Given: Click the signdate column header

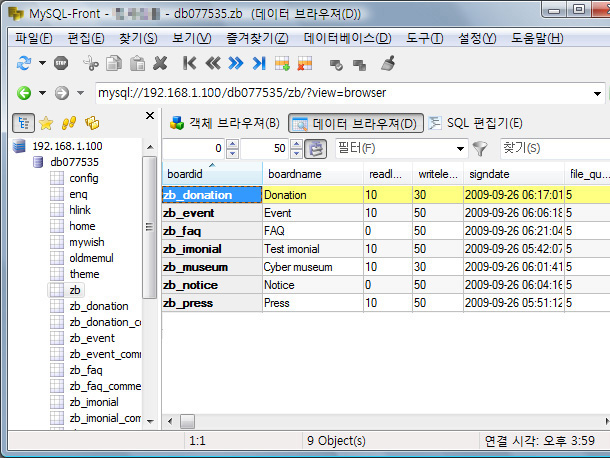Looking at the screenshot, I should point(514,174).
